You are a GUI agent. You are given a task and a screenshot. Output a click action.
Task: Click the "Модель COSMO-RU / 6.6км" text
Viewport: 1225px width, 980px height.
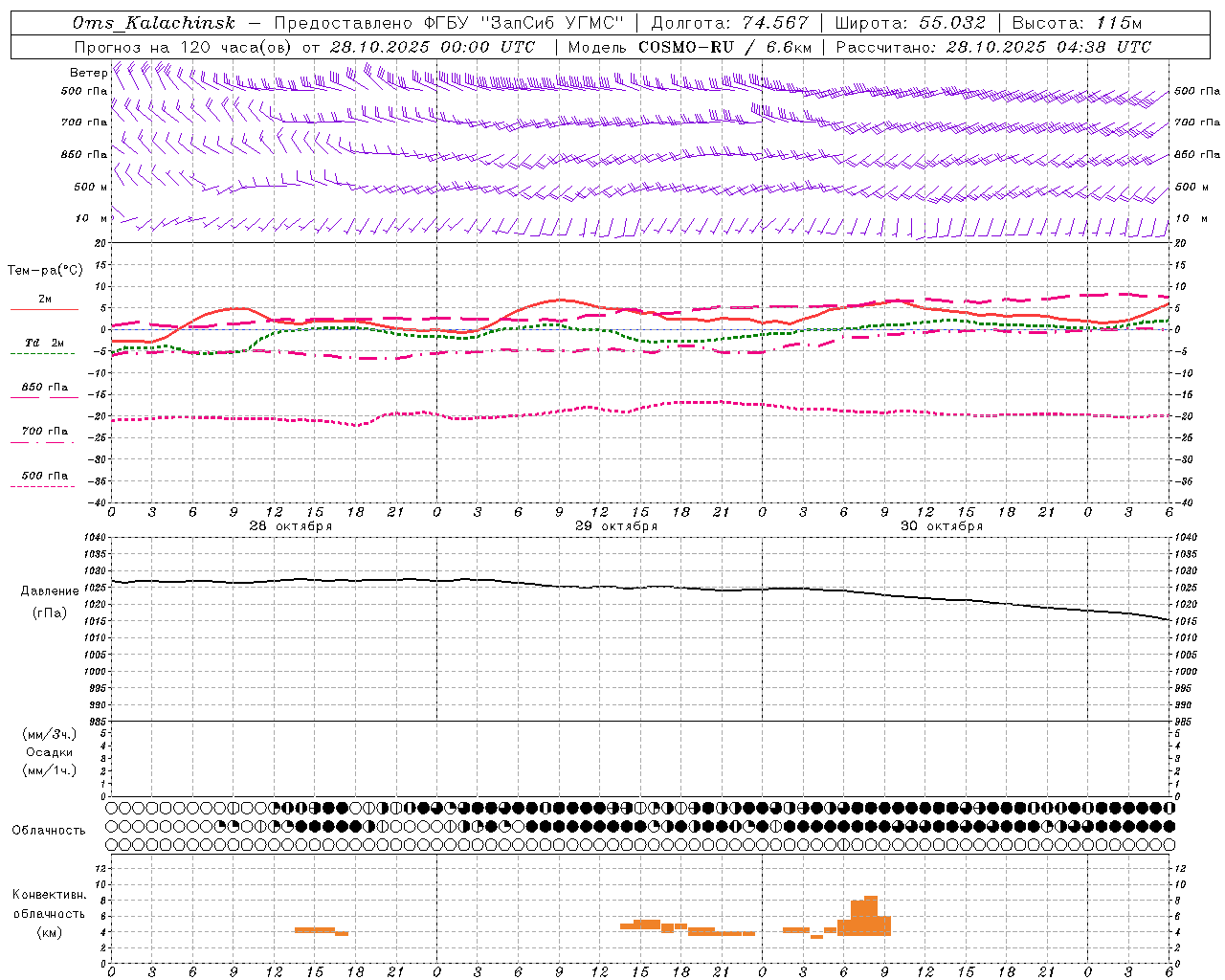[690, 47]
